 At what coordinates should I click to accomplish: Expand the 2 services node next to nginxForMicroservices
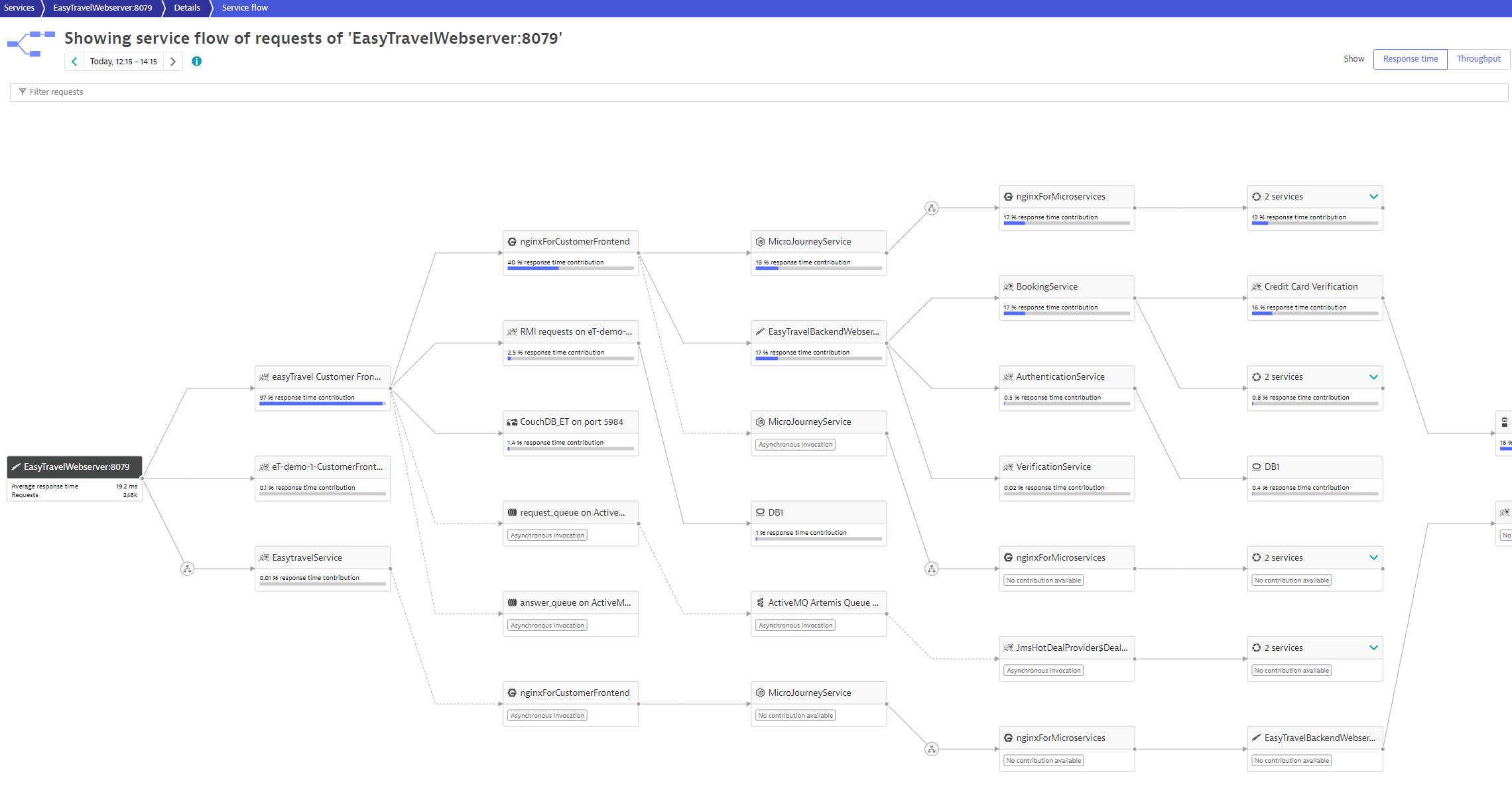pos(1373,196)
